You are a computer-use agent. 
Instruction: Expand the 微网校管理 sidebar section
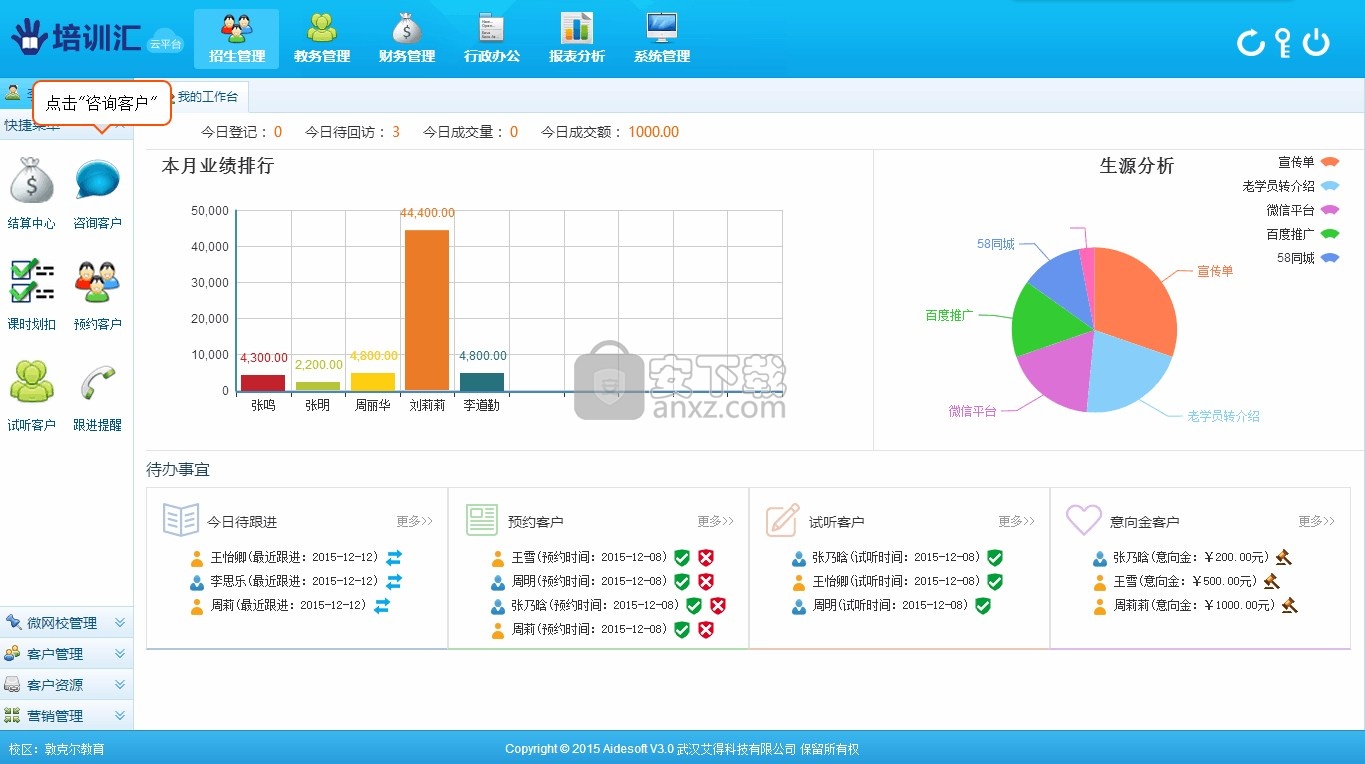coord(66,623)
